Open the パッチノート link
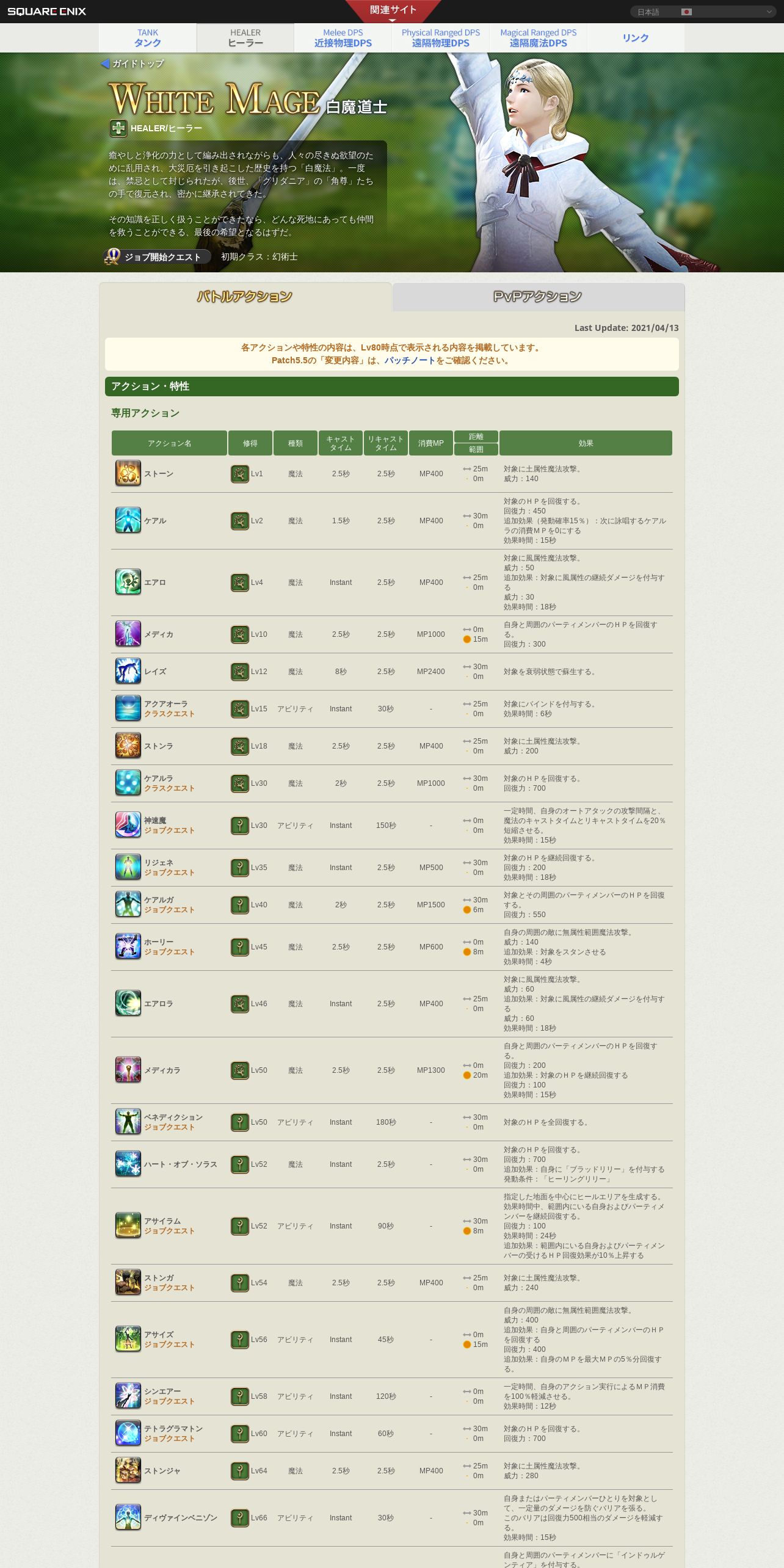The image size is (784, 1568). tap(410, 360)
